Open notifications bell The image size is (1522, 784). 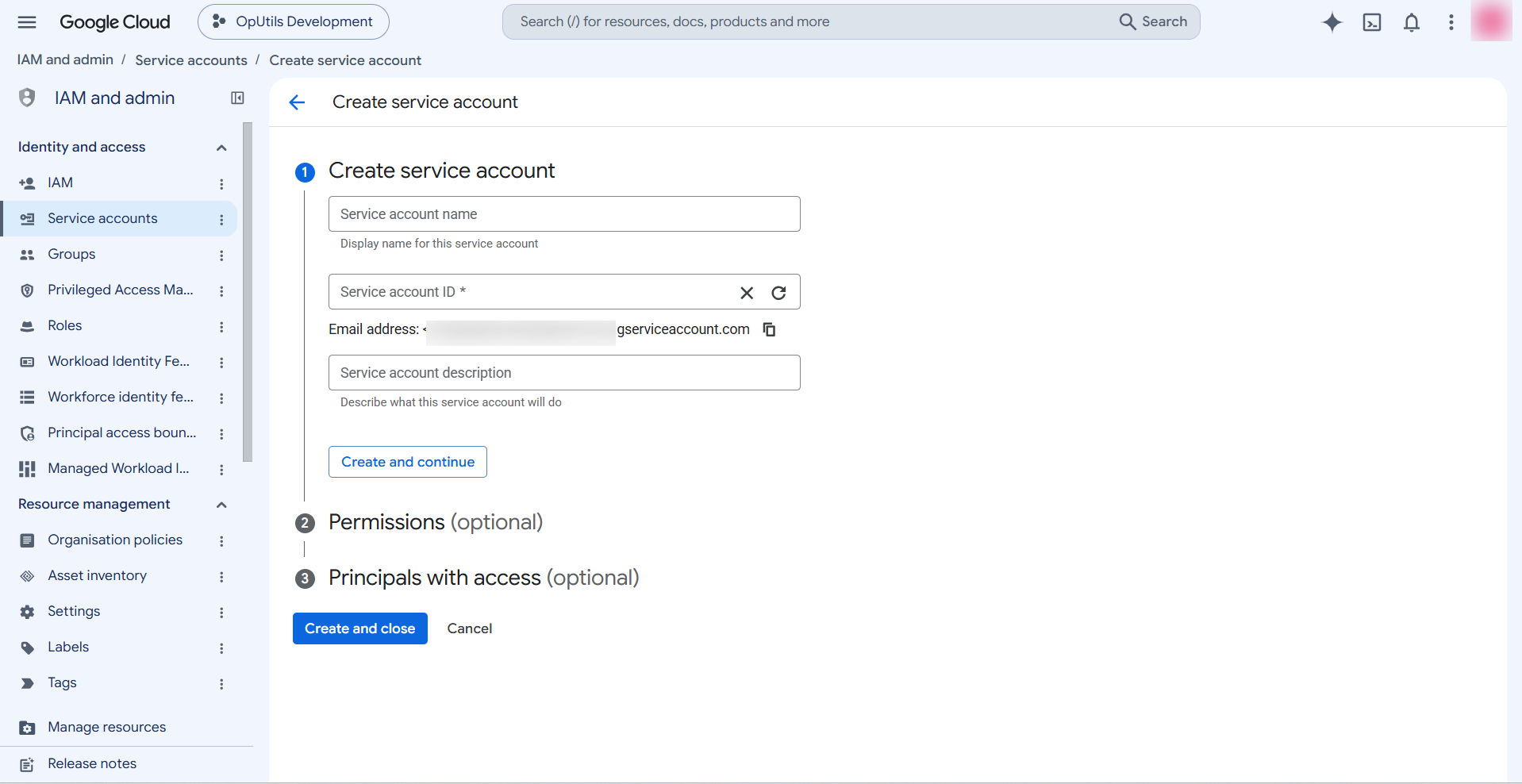pos(1412,22)
